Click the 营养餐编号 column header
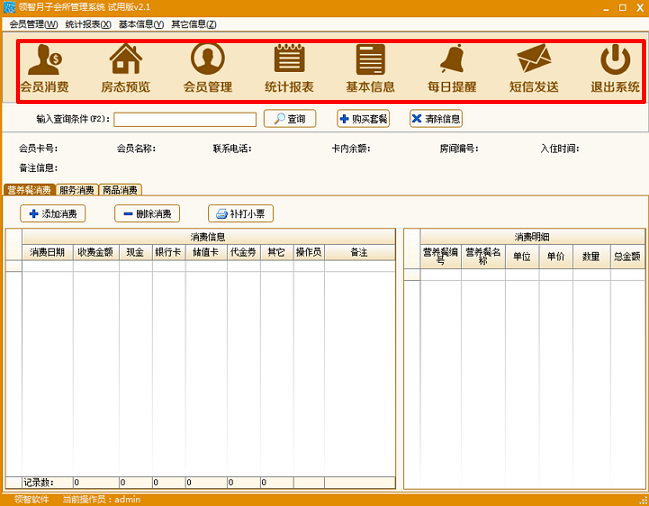Image resolution: width=649 pixels, height=506 pixels. pyautogui.click(x=441, y=256)
